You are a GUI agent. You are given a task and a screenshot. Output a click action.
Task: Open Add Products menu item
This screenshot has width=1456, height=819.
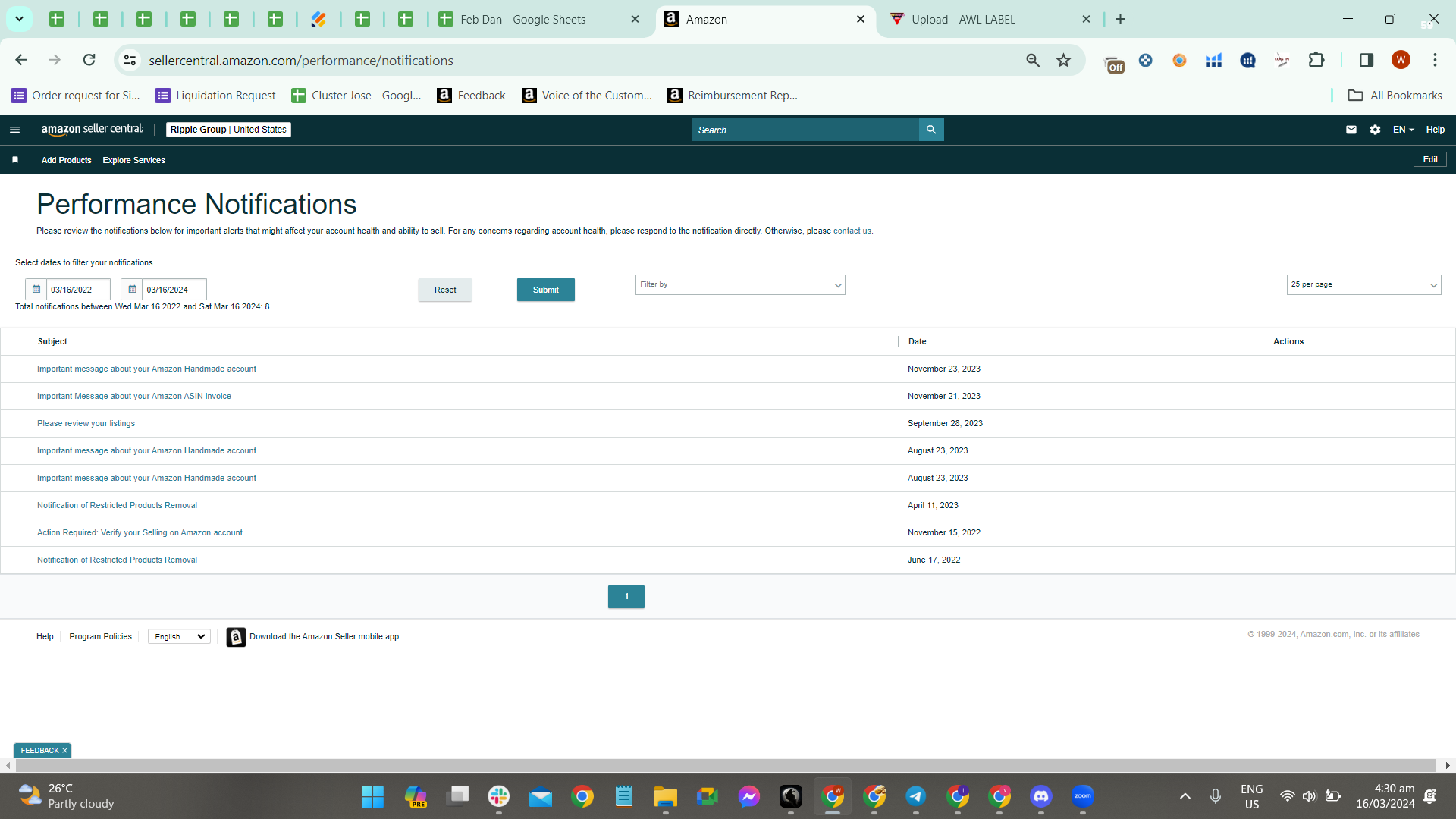[x=67, y=160]
